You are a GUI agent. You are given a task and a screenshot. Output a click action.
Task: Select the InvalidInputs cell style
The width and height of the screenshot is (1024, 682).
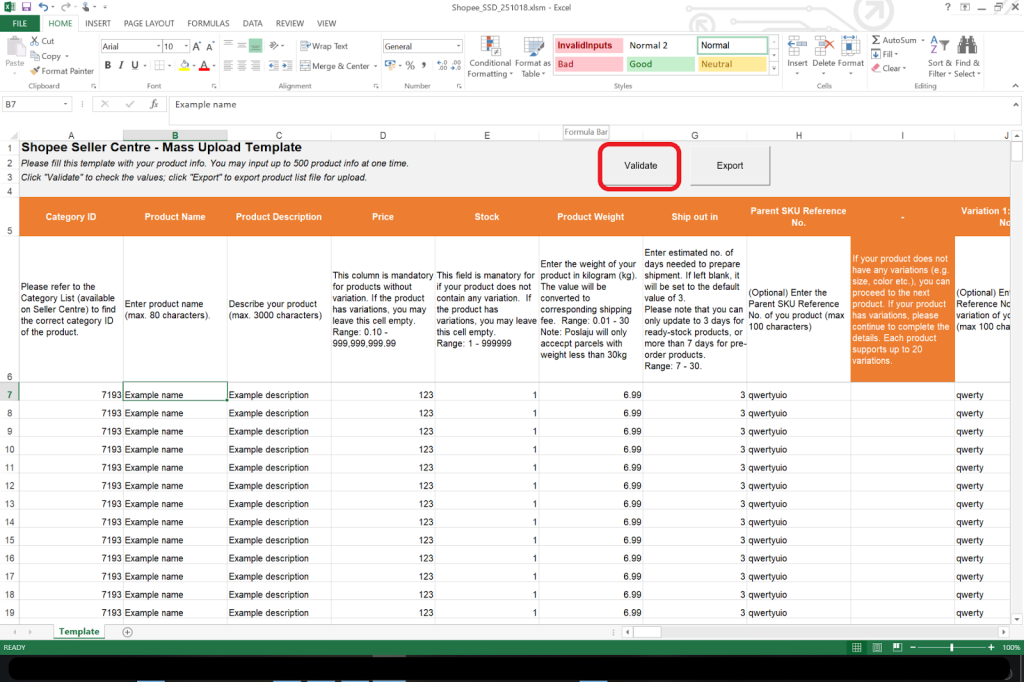pyautogui.click(x=588, y=46)
